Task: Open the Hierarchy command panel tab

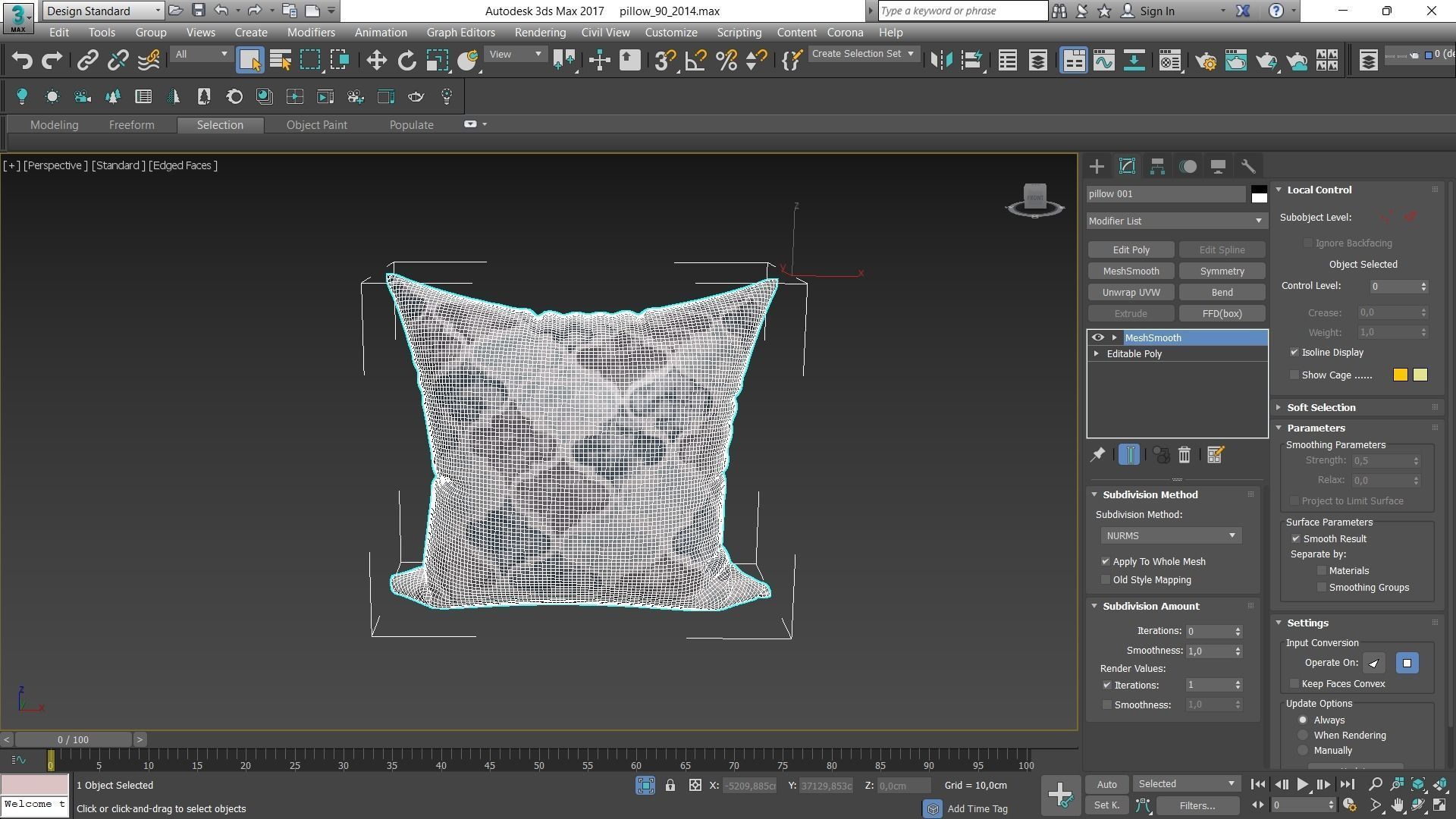Action: [1157, 166]
